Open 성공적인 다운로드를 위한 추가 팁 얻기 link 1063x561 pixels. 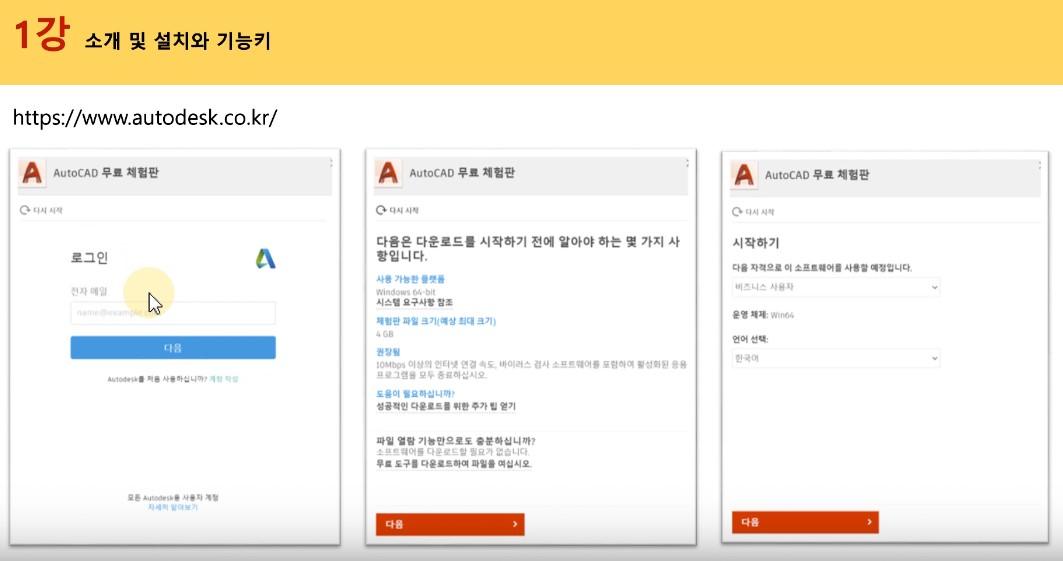tap(446, 407)
